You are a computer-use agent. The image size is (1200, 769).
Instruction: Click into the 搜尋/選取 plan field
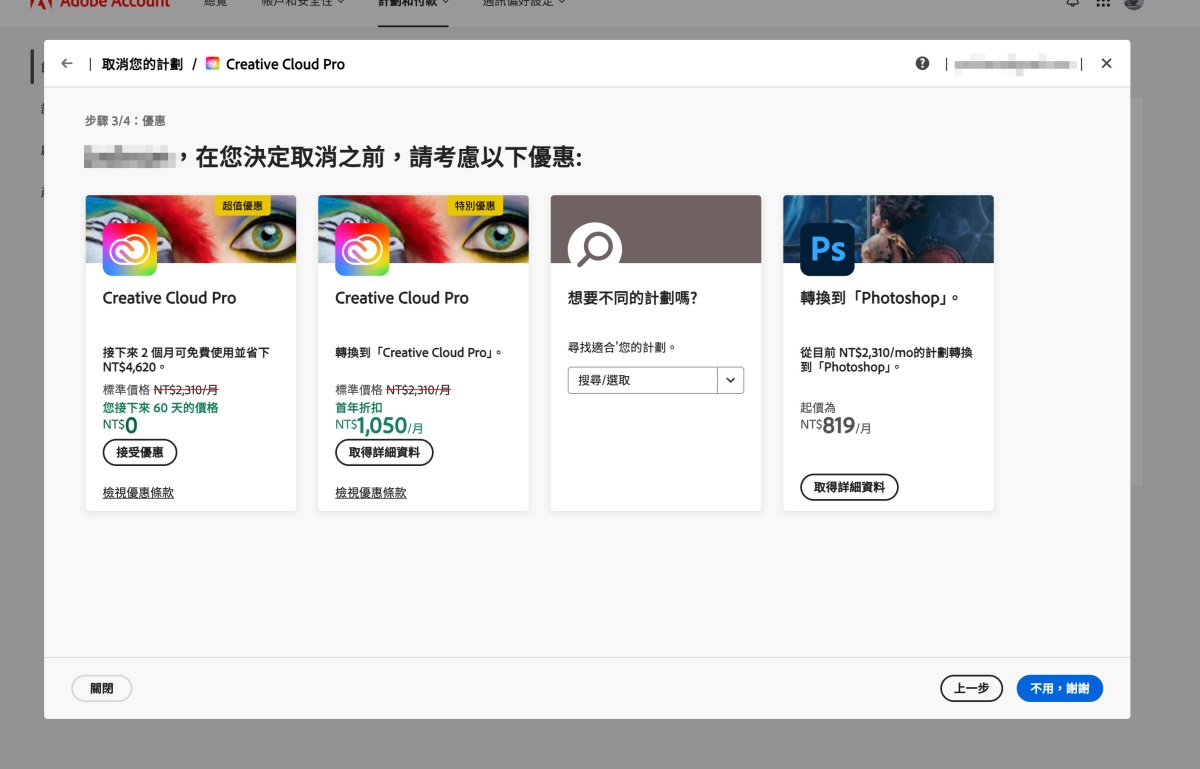point(642,380)
